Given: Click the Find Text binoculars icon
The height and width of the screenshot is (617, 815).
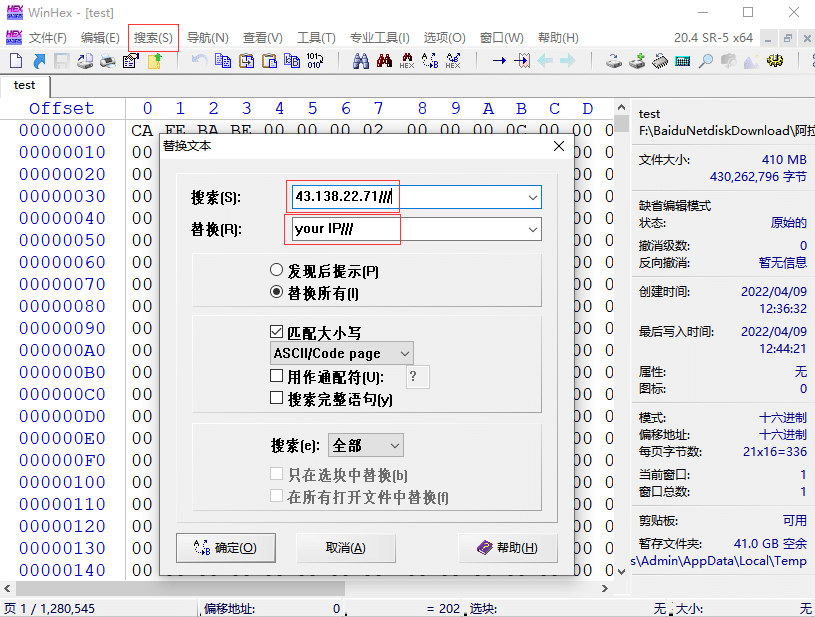Looking at the screenshot, I should [x=361, y=61].
